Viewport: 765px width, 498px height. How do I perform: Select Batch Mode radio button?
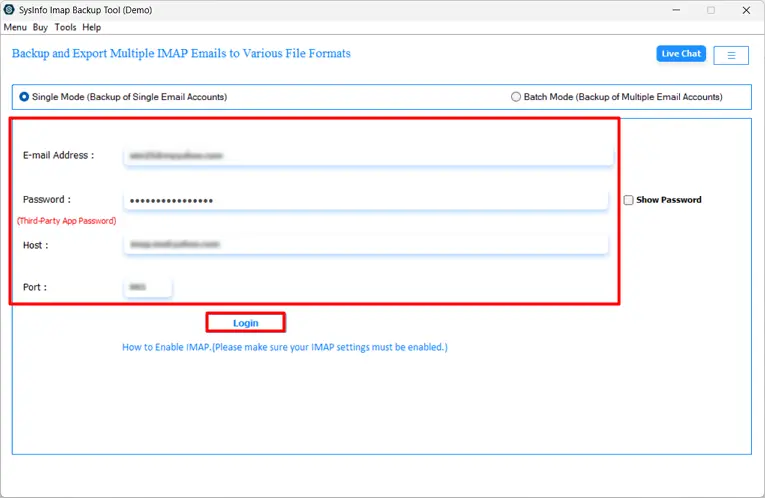tap(516, 97)
